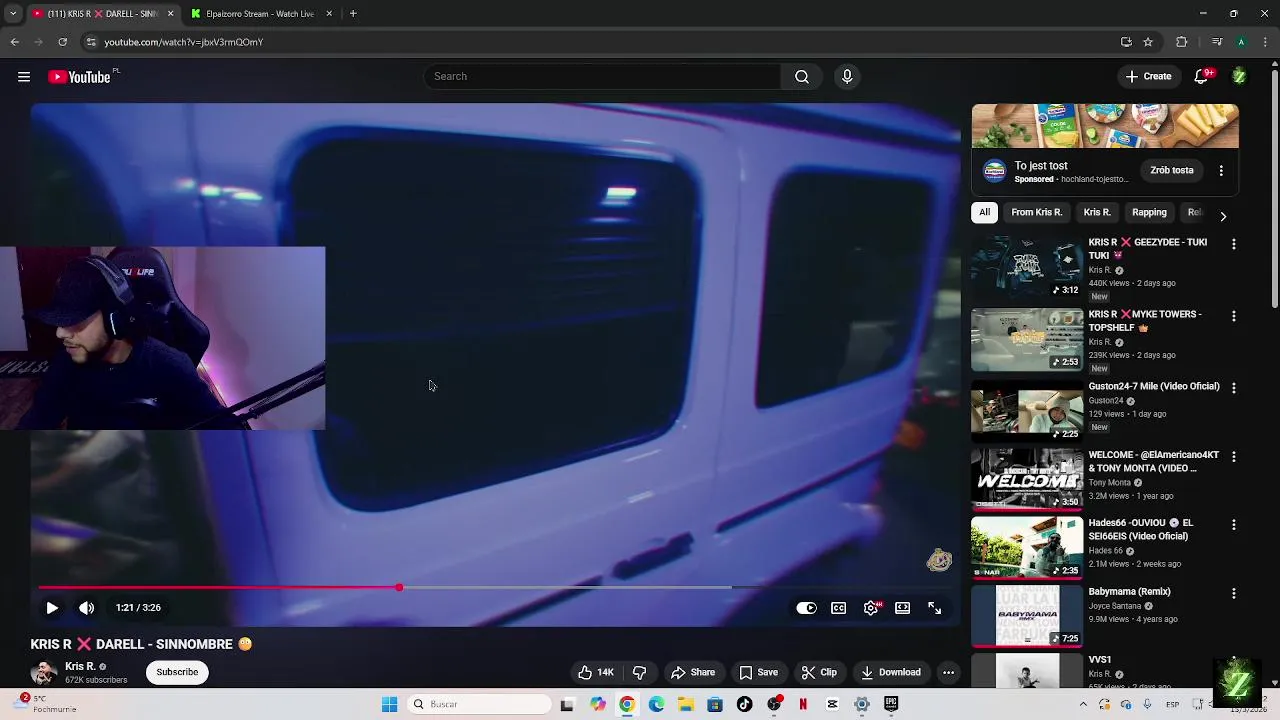Switch the player to theater mode

pyautogui.click(x=903, y=608)
